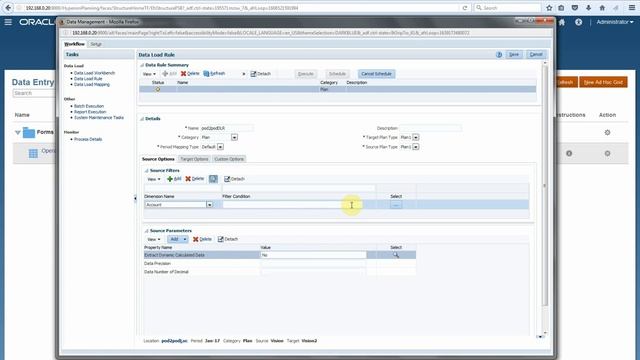The image size is (640, 360).
Task: Collapse the Details section
Action: (x=142, y=119)
